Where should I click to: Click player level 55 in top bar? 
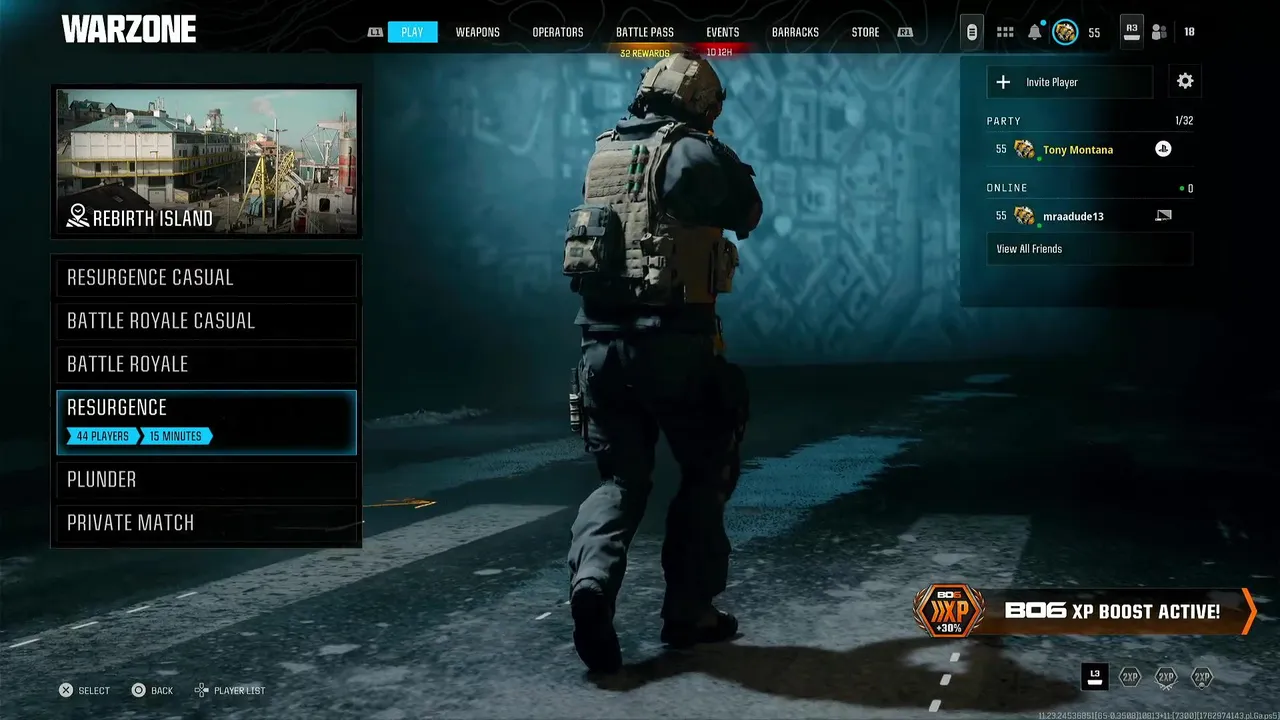[1094, 33]
